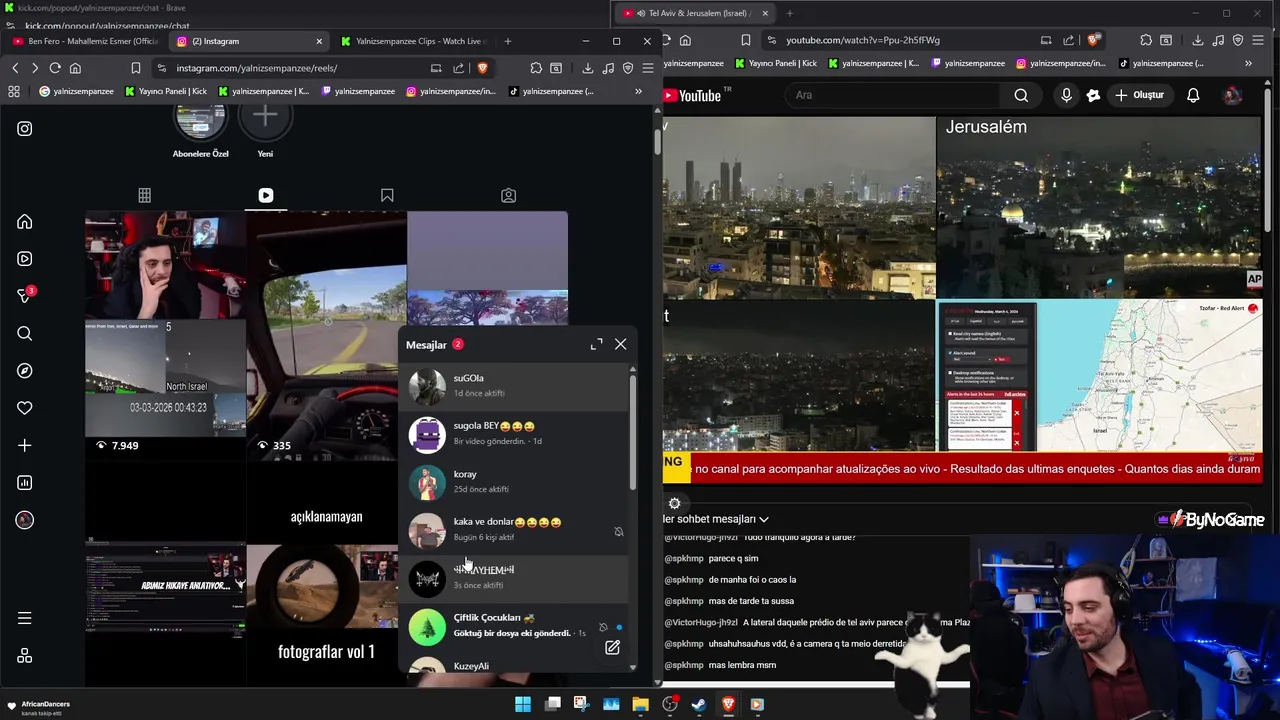Viewport: 1280px width, 720px height.
Task: Open downloads icon in YouTube window
Action: (1197, 40)
